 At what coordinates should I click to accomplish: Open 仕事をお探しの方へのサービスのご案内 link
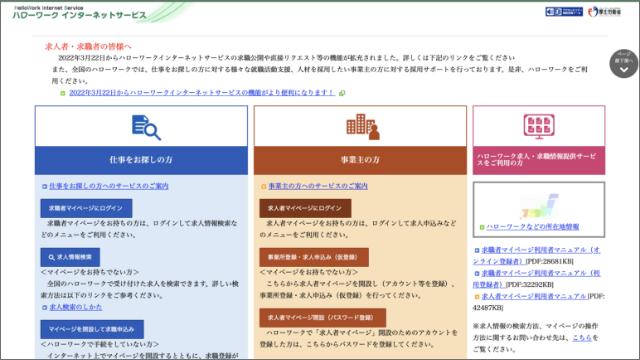(x=109, y=186)
